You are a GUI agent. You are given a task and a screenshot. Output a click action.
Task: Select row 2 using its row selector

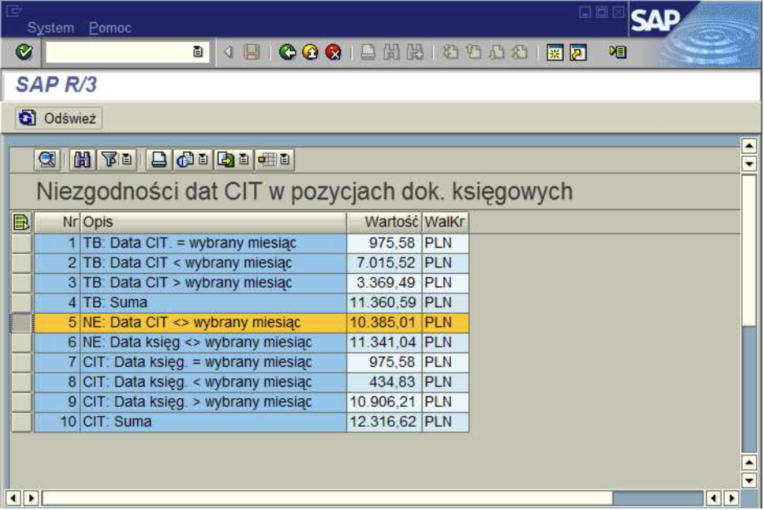(21, 263)
